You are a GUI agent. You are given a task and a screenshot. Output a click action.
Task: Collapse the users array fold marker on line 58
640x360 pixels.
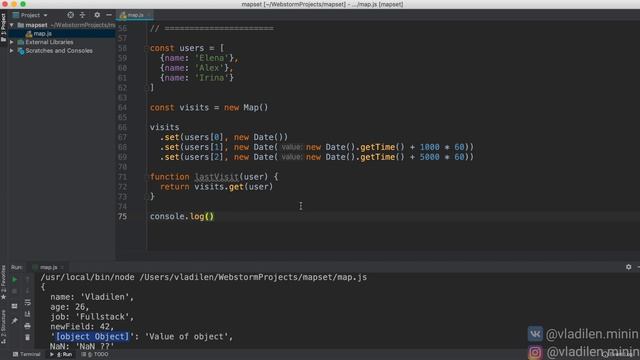point(146,48)
